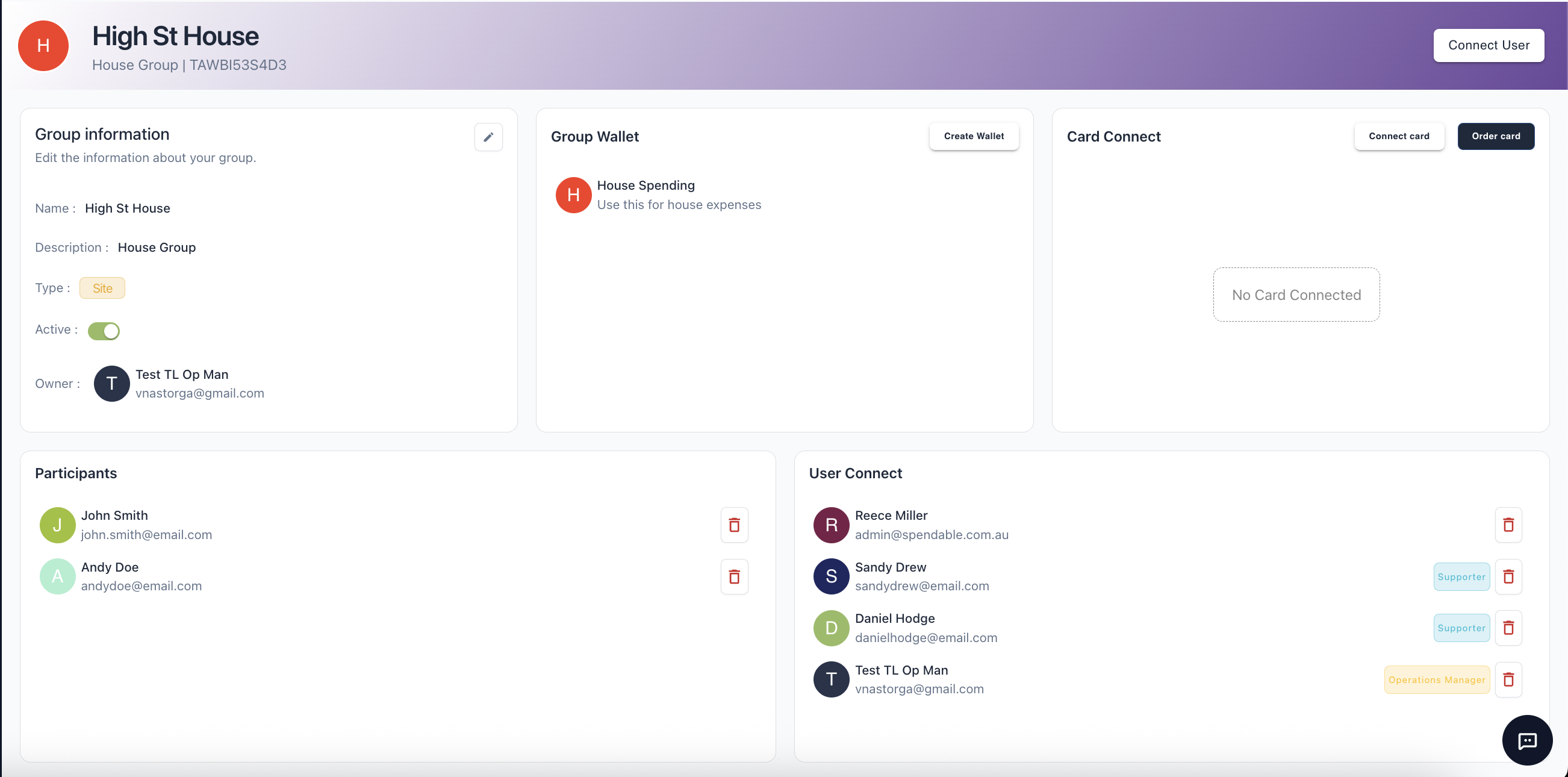
Task: Click the Group Wallet heading
Action: (594, 137)
